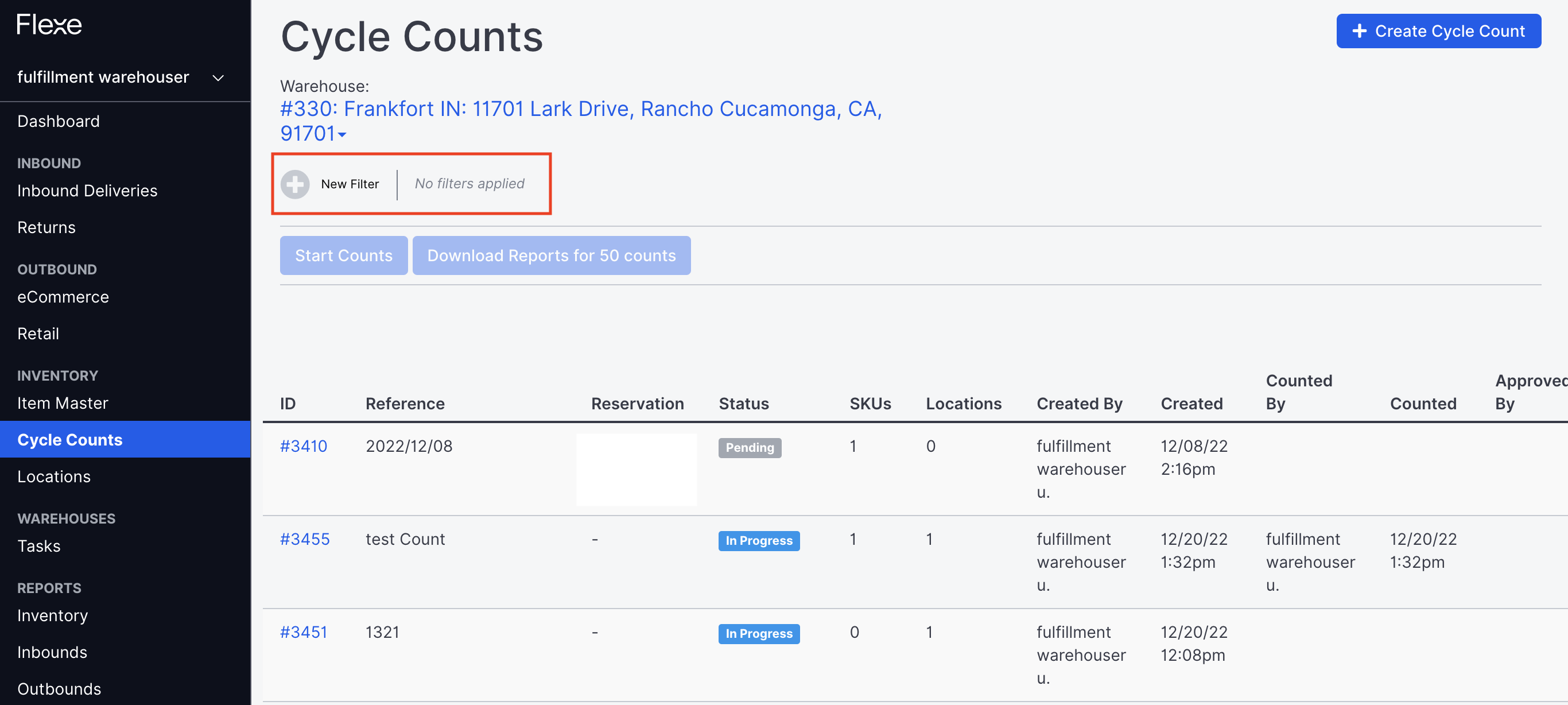1568x705 pixels.
Task: Click Download Reports for 50 counts
Action: coord(552,255)
